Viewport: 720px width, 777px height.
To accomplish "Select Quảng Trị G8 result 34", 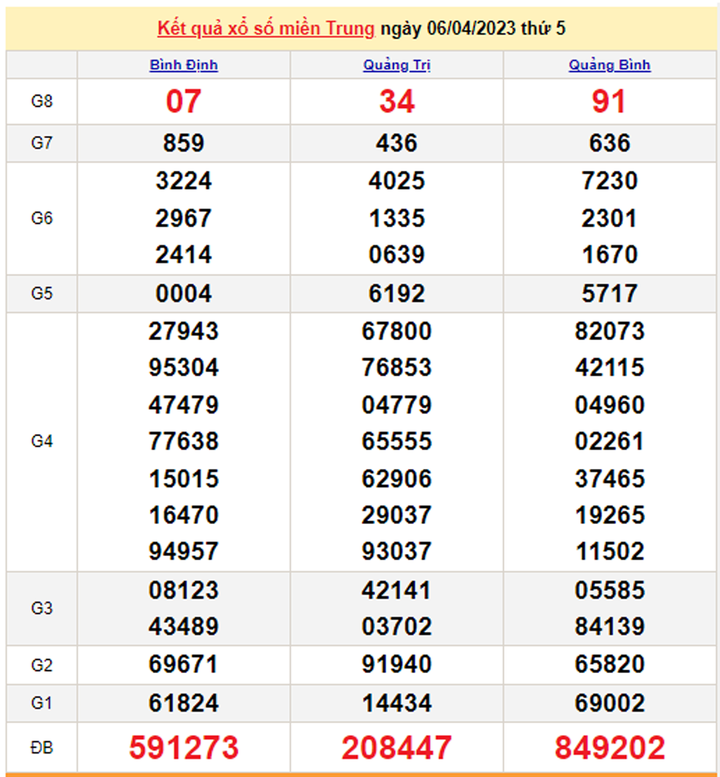I will click(396, 101).
